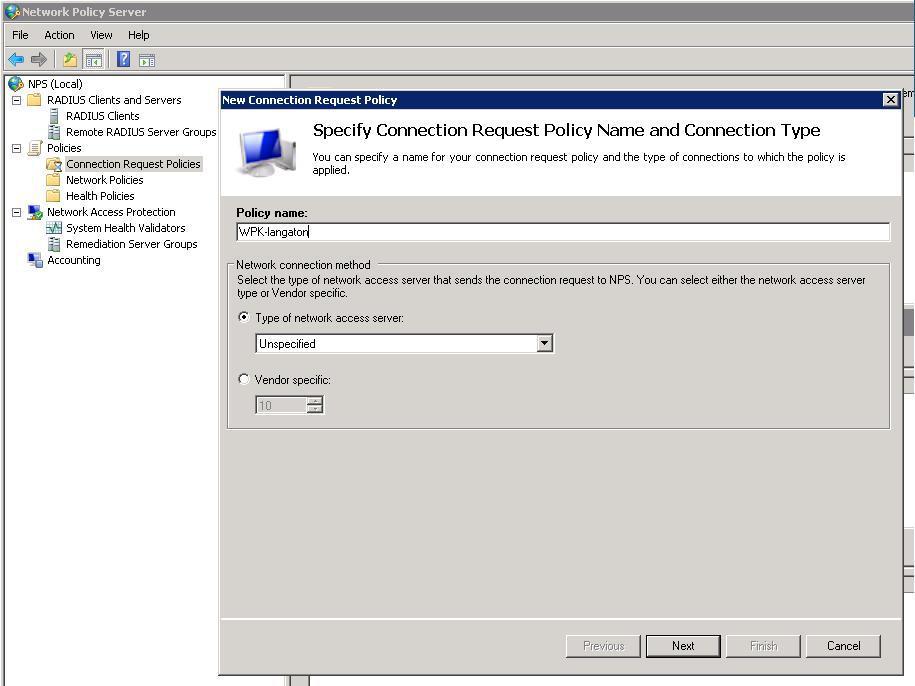Click the Remote RADIUS Server Groups icon
Screen dimensions: 915x686
point(54,132)
